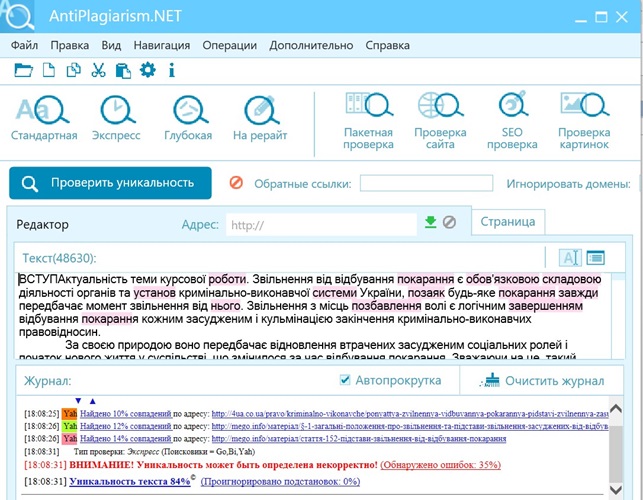Open Пакетная проверка batch check
Viewport: 643px width, 500px height.
(368, 121)
